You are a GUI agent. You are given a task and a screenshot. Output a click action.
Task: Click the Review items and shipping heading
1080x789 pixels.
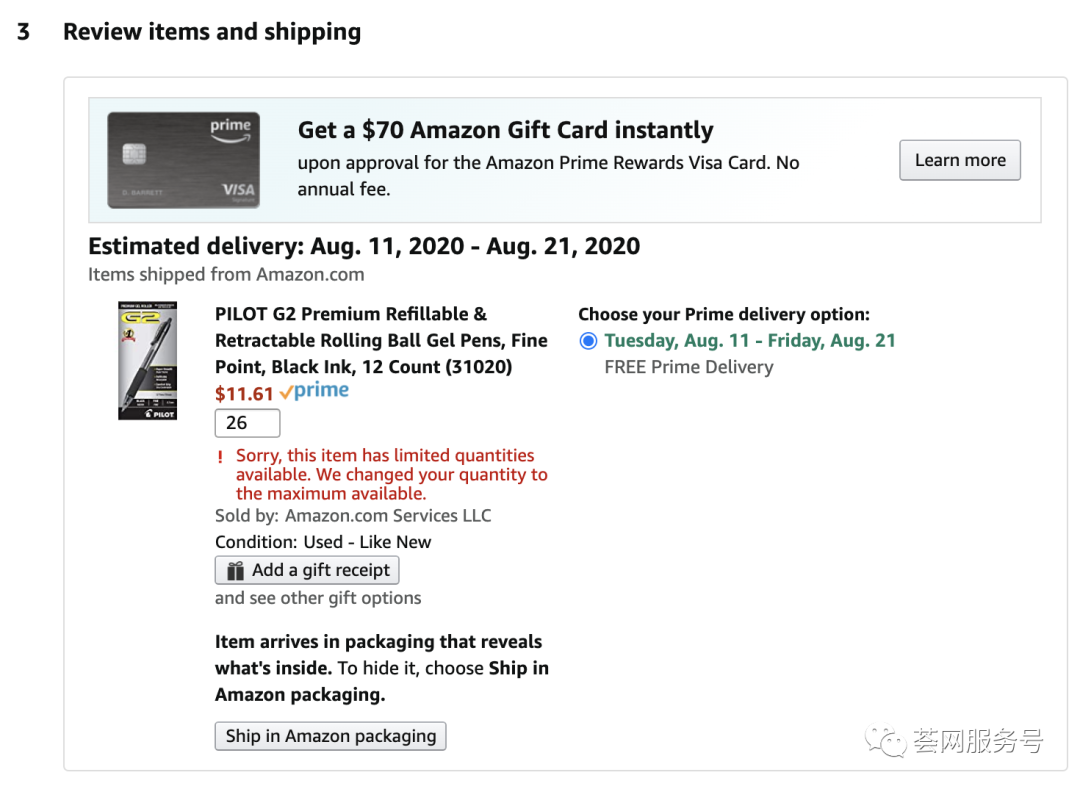coord(212,32)
